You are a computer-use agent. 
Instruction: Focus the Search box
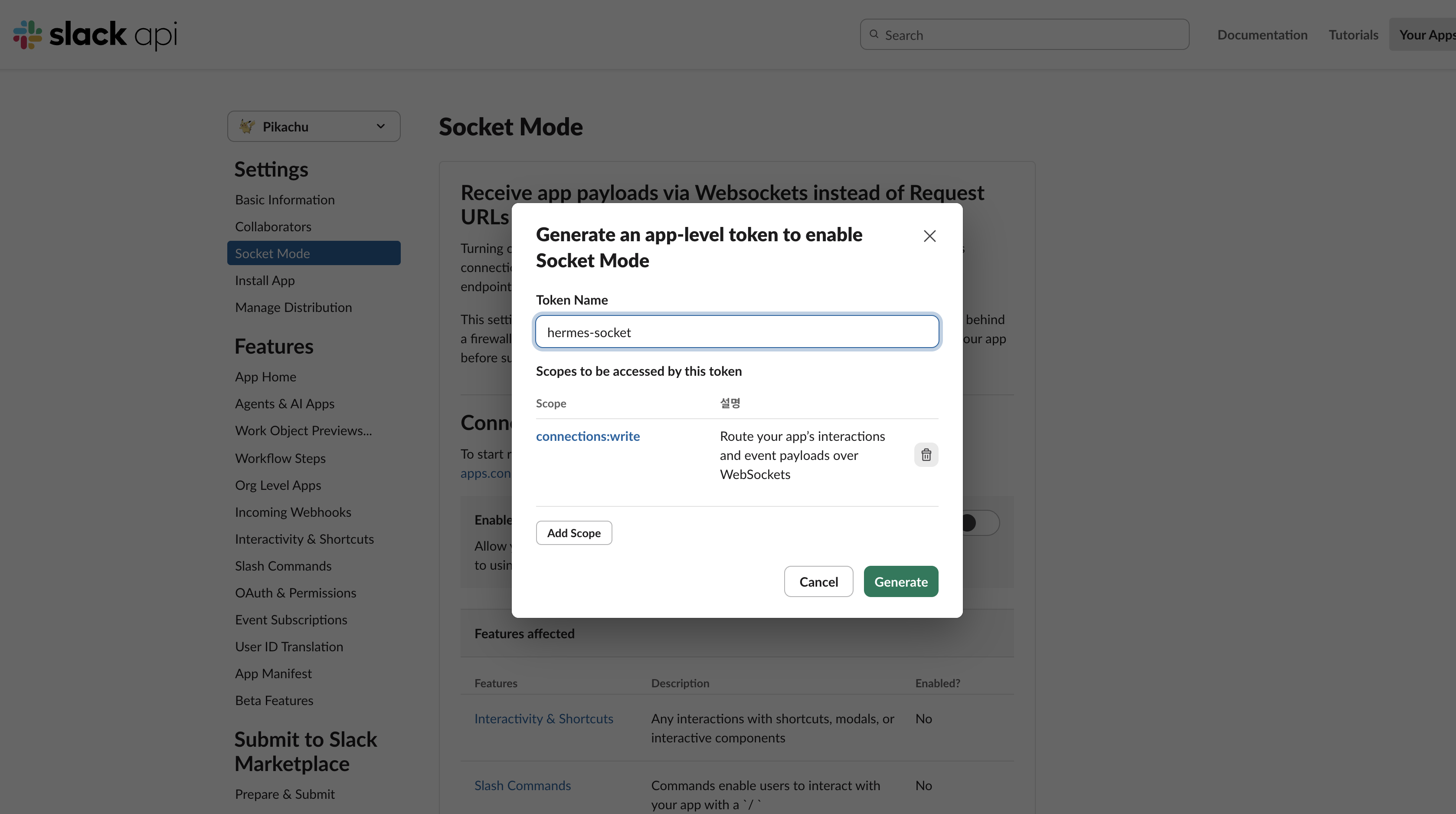tap(1024, 34)
